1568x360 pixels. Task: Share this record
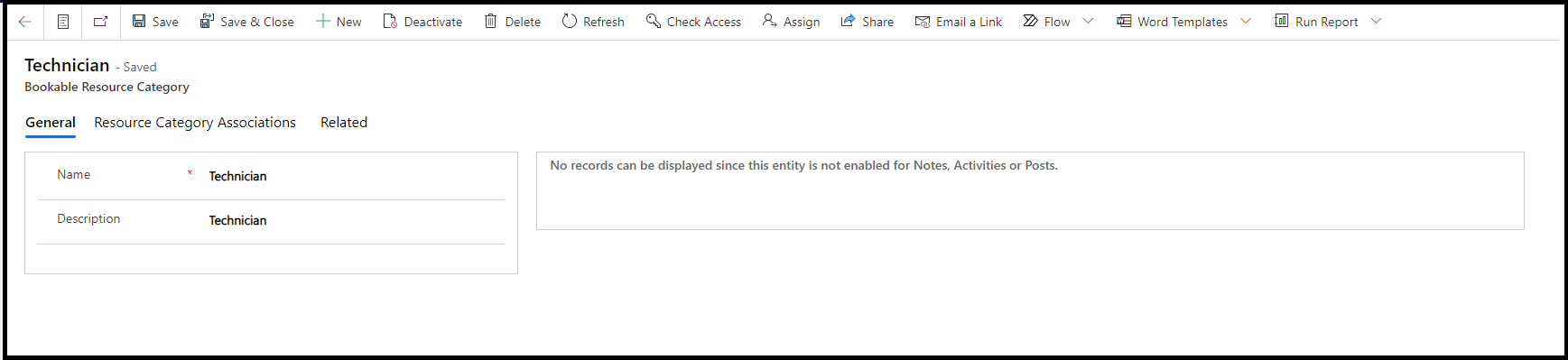pyautogui.click(x=867, y=22)
